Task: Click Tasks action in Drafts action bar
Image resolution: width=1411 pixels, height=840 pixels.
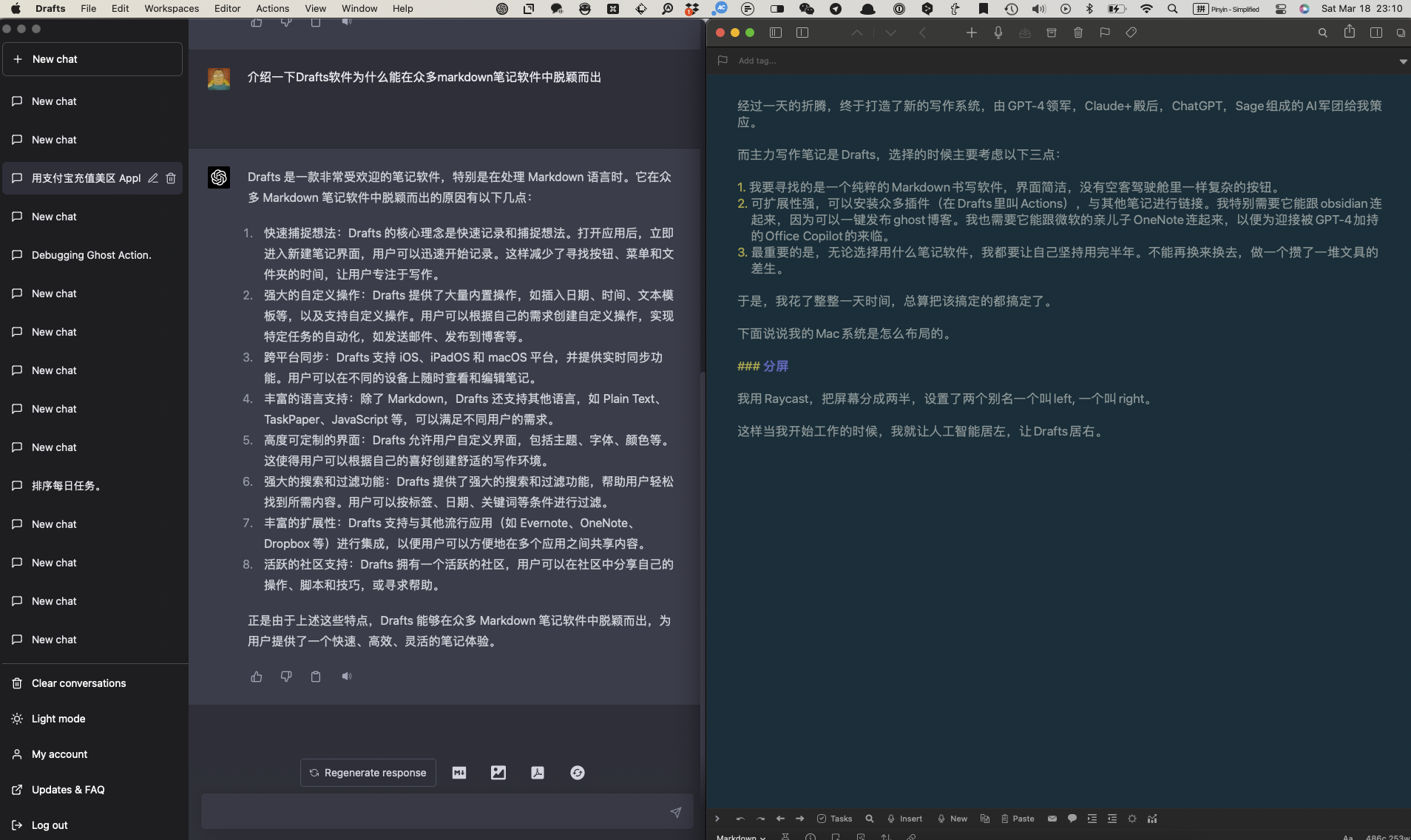Action: (834, 819)
